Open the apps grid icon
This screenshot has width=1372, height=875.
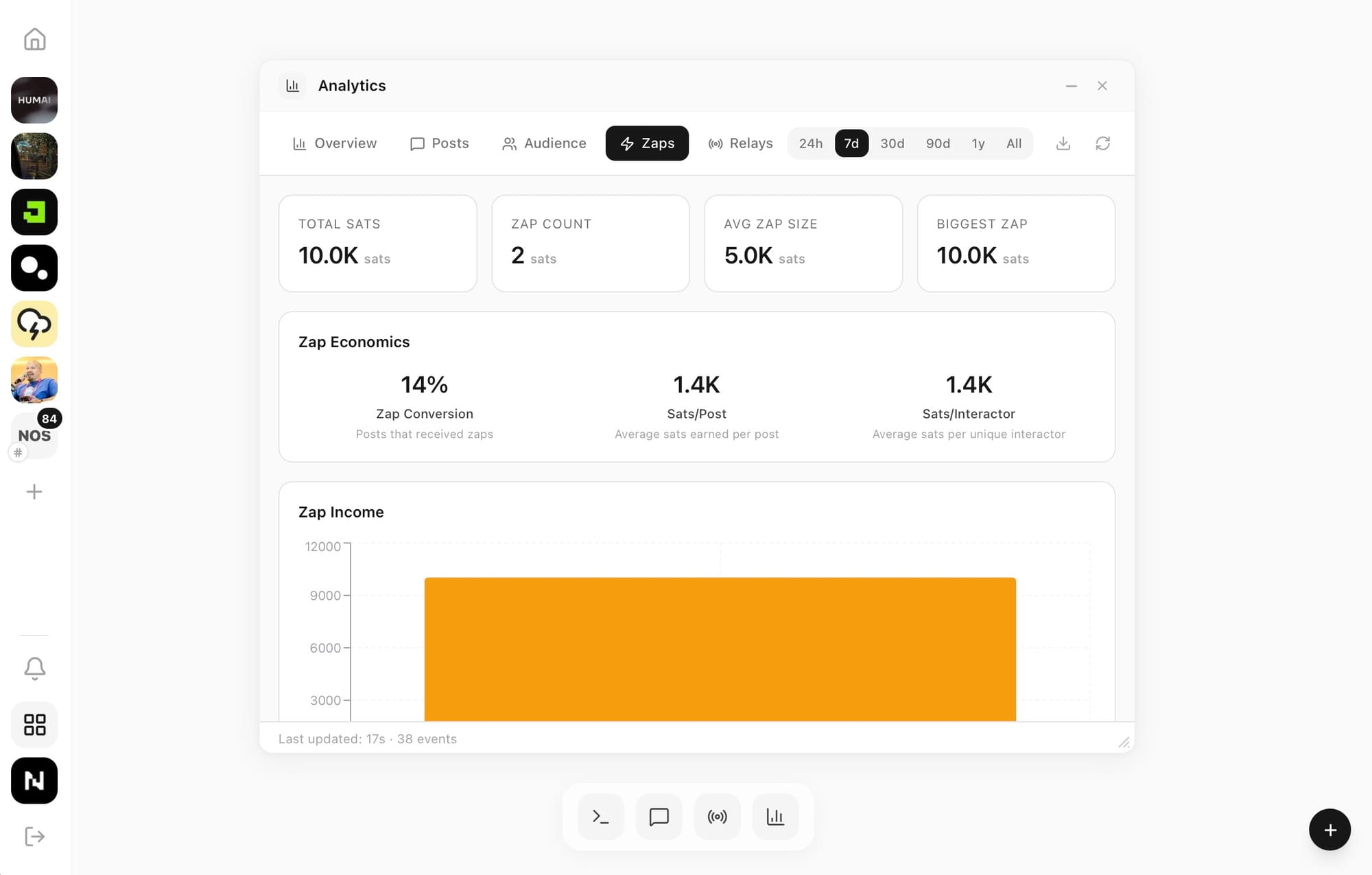(34, 724)
